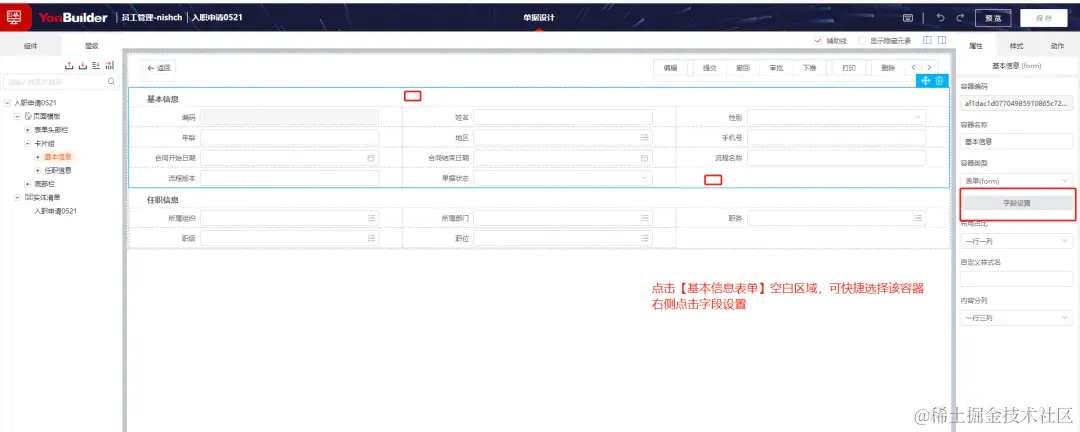Screen dimensions: 1080x432
Task: Switch to the 样式 style tab
Action: pyautogui.click(x=1016, y=46)
